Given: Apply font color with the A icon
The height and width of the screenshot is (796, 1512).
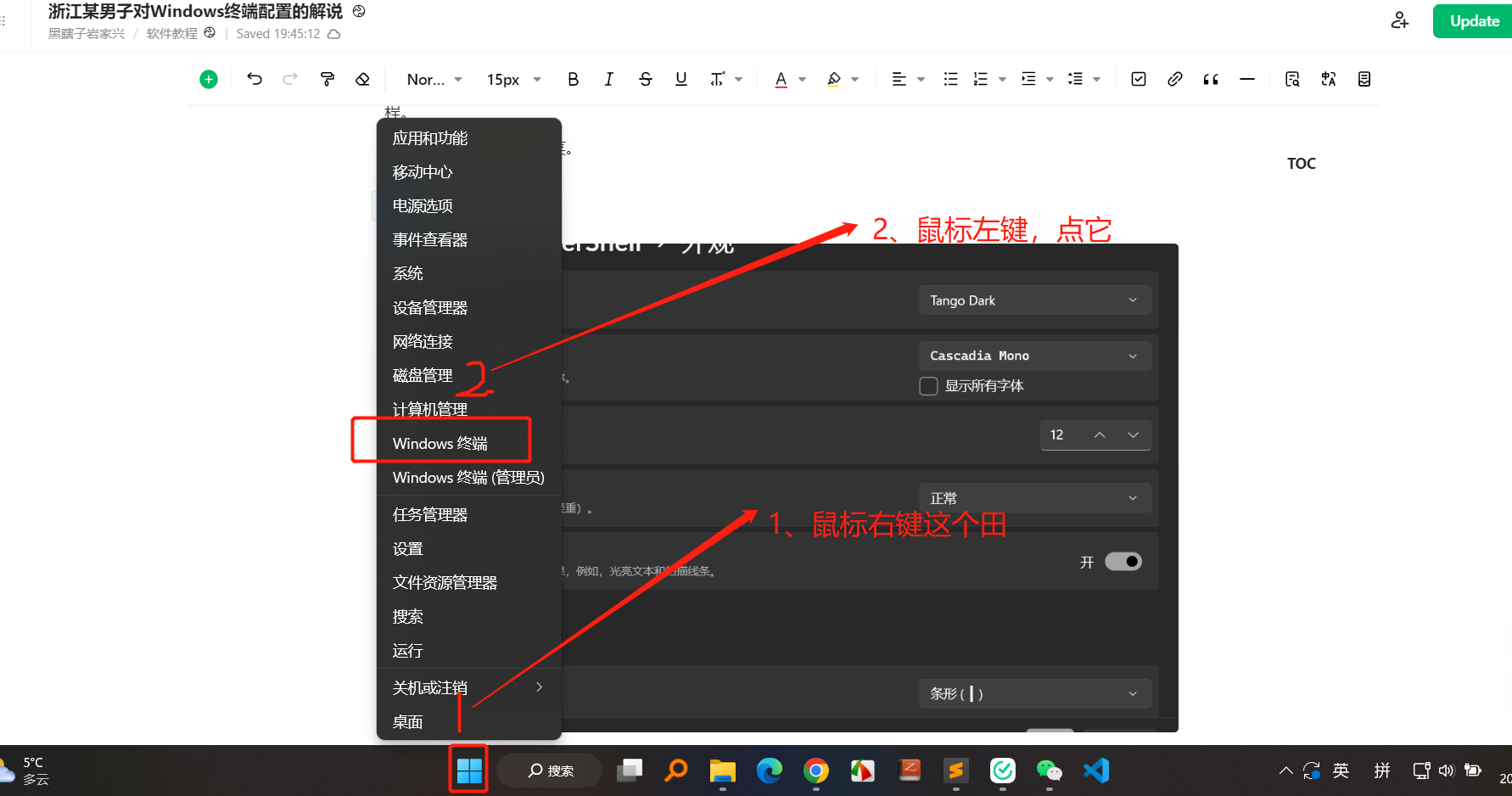Looking at the screenshot, I should (781, 79).
